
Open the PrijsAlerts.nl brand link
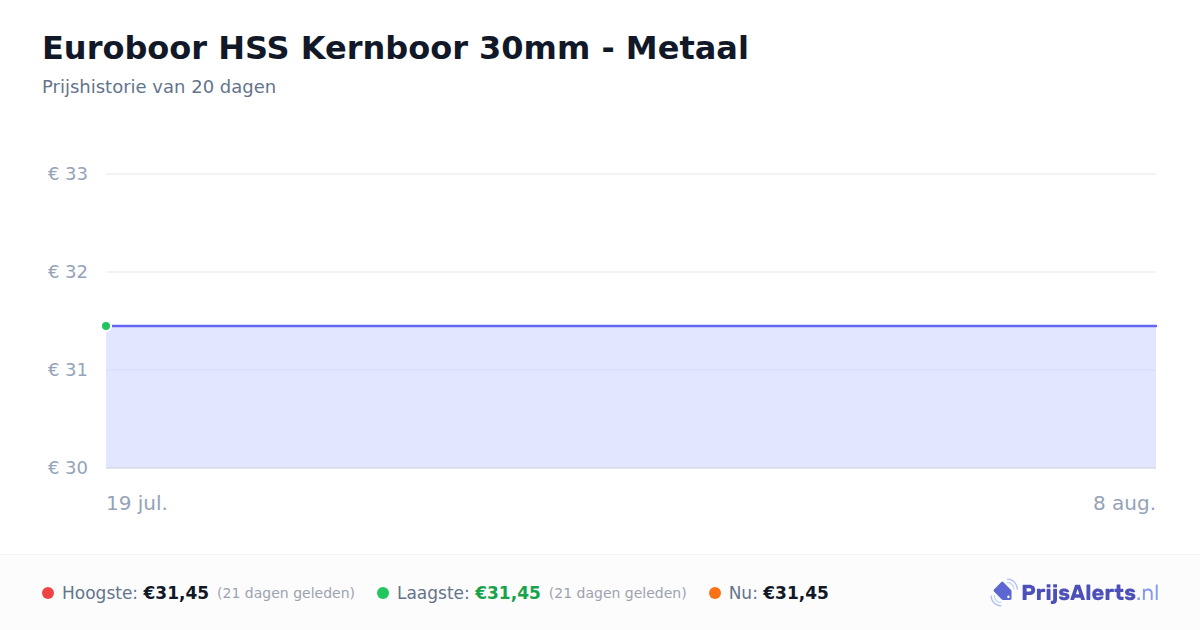click(x=1075, y=593)
